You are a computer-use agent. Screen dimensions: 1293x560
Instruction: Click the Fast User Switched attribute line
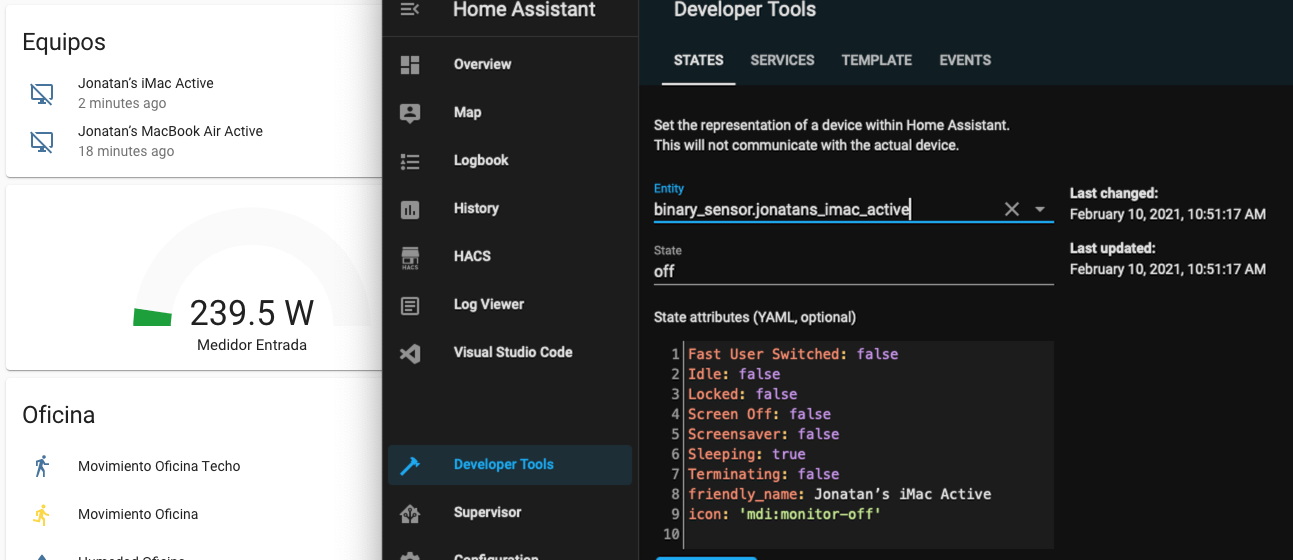(793, 354)
